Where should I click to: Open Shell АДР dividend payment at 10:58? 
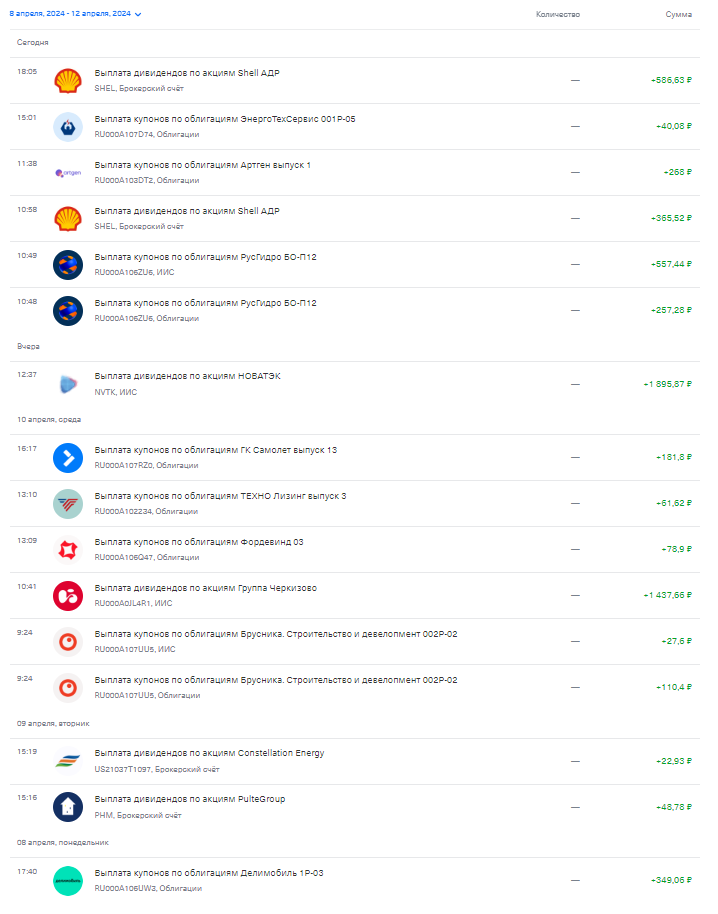tap(355, 219)
